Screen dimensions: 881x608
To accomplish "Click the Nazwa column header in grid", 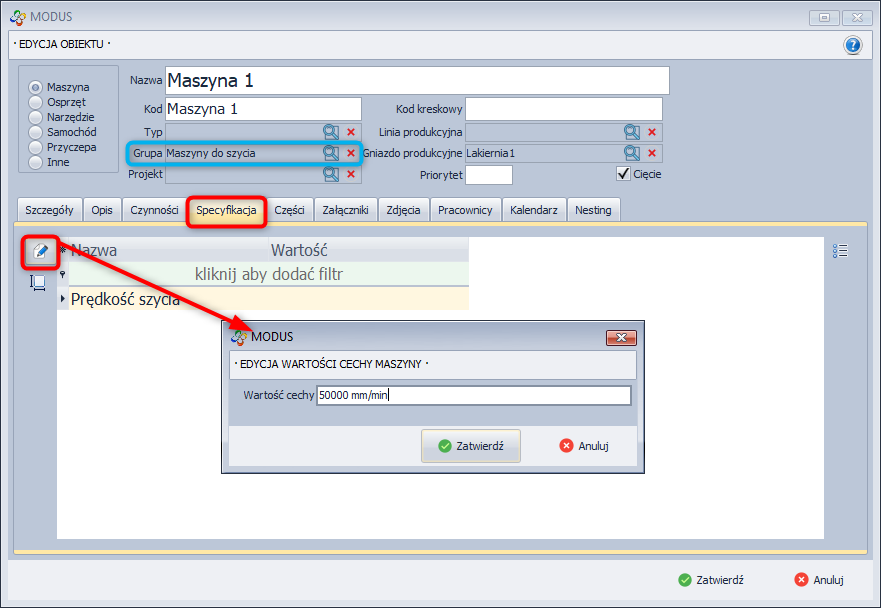I will 168,250.
